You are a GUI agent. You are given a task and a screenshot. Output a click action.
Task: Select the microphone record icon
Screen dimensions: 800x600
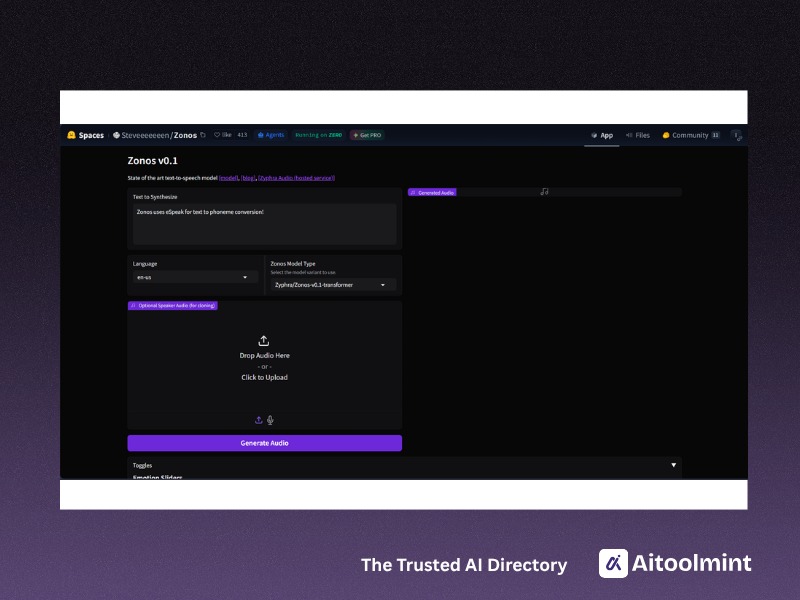[270, 420]
